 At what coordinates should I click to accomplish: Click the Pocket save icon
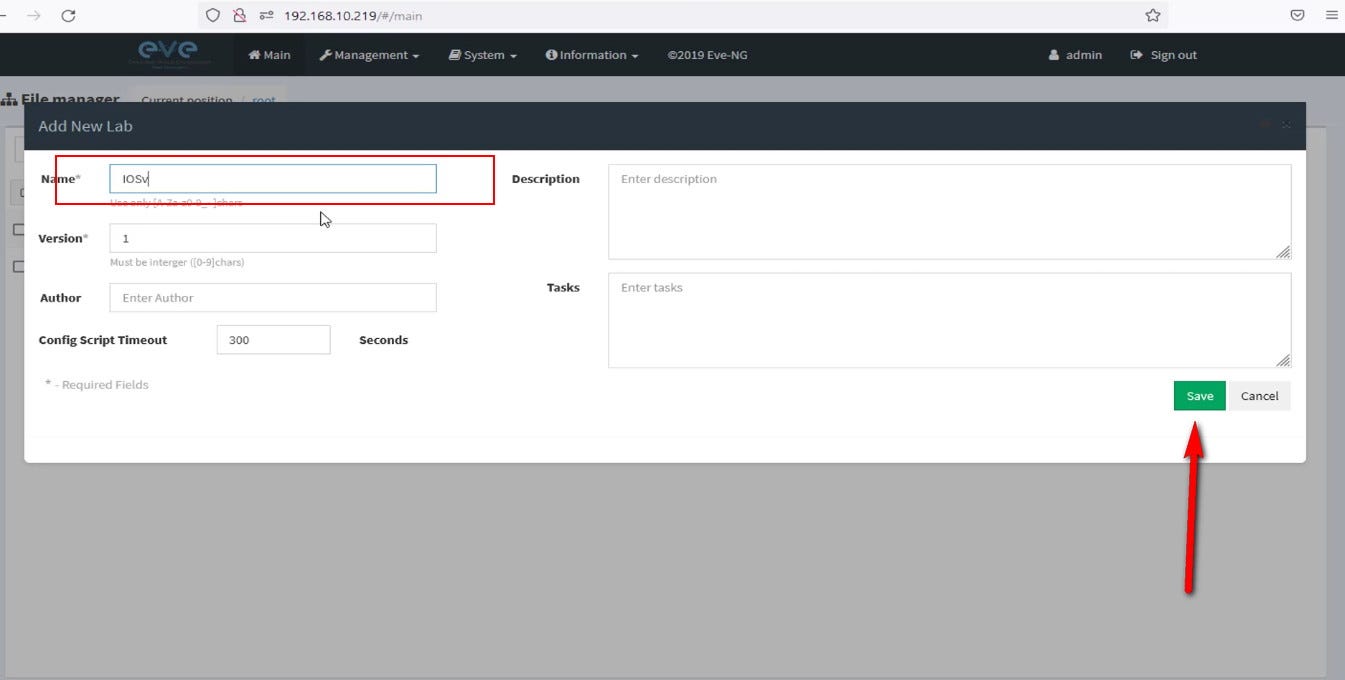pos(1297,16)
